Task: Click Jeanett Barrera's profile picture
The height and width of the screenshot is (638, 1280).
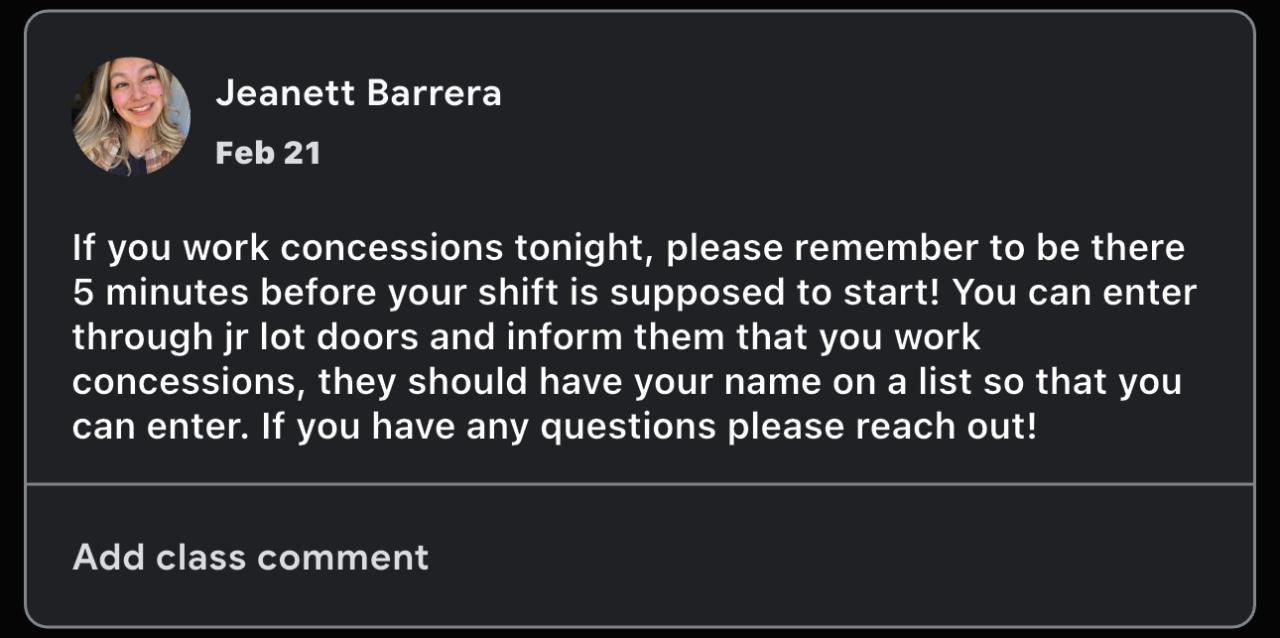Action: (131, 116)
